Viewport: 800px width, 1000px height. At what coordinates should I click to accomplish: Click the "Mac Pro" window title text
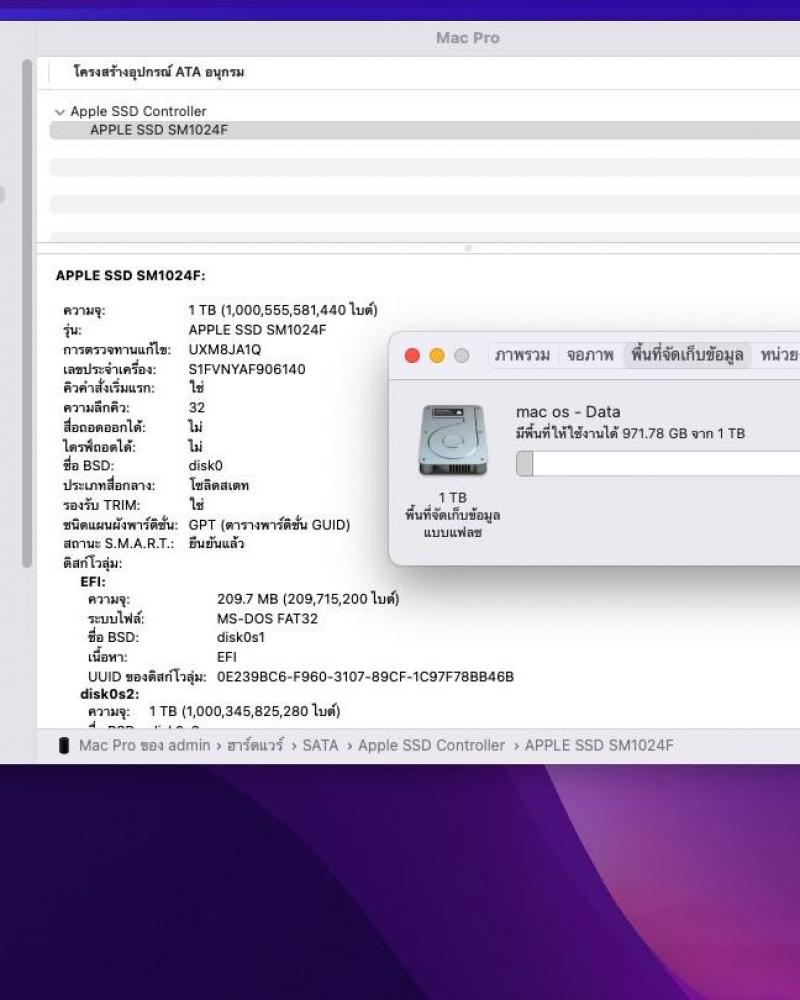click(468, 38)
